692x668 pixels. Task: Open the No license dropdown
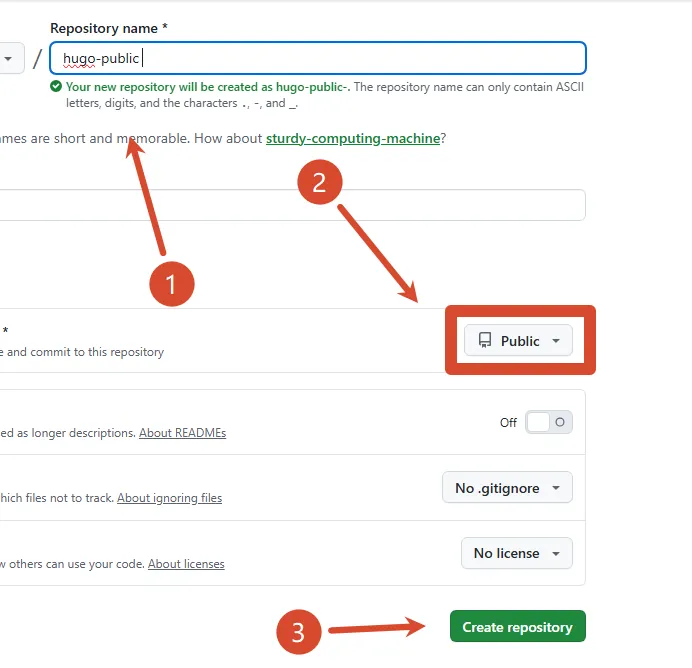pos(517,553)
